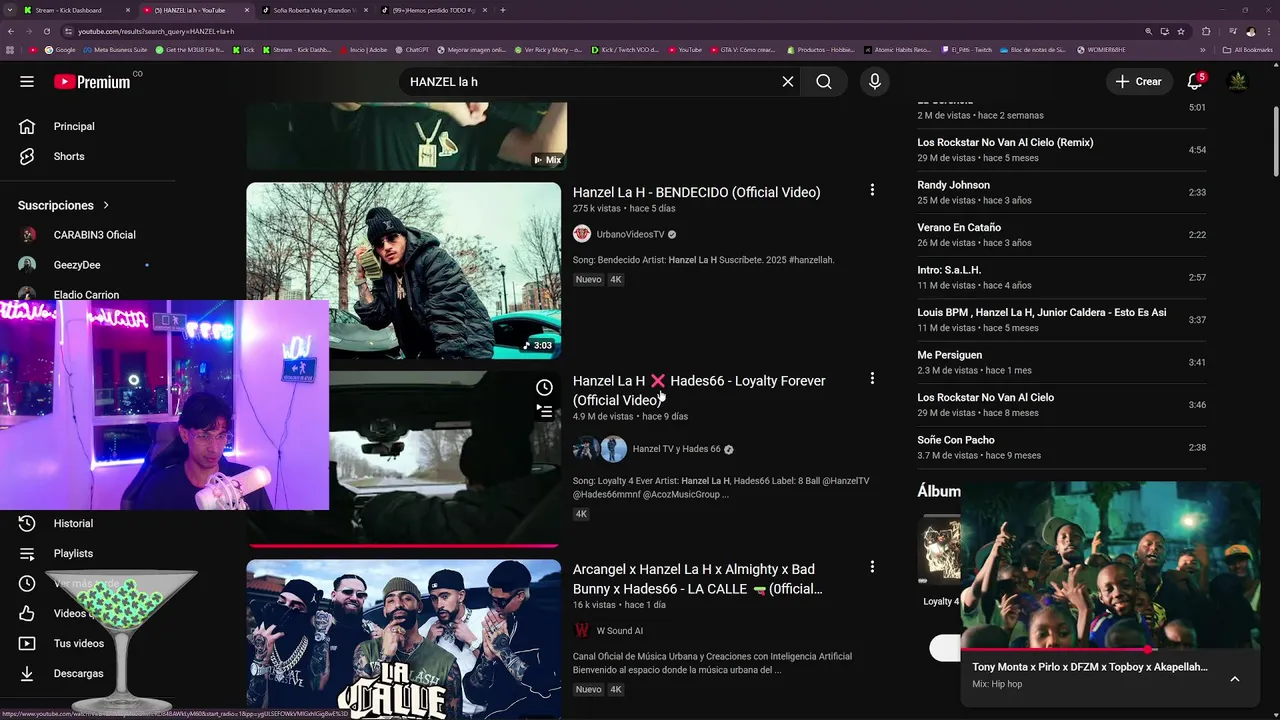Open a new browser tab
The image size is (1280, 720).
point(502,10)
